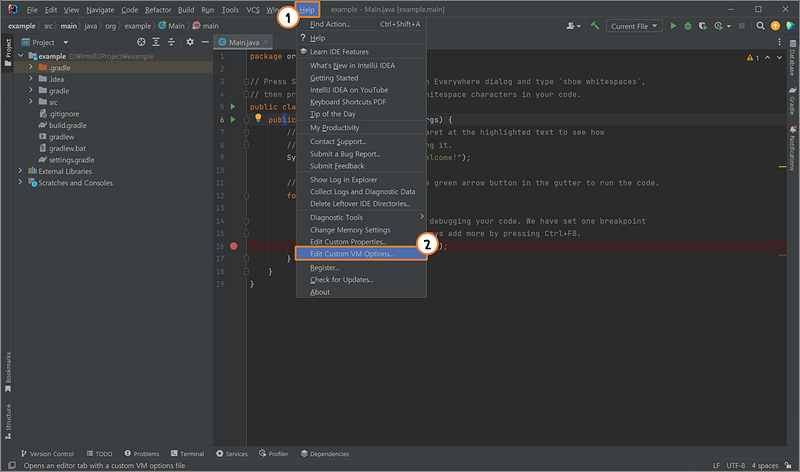Image resolution: width=800 pixels, height=472 pixels.
Task: Expand External Libraries node
Action: (x=20, y=171)
